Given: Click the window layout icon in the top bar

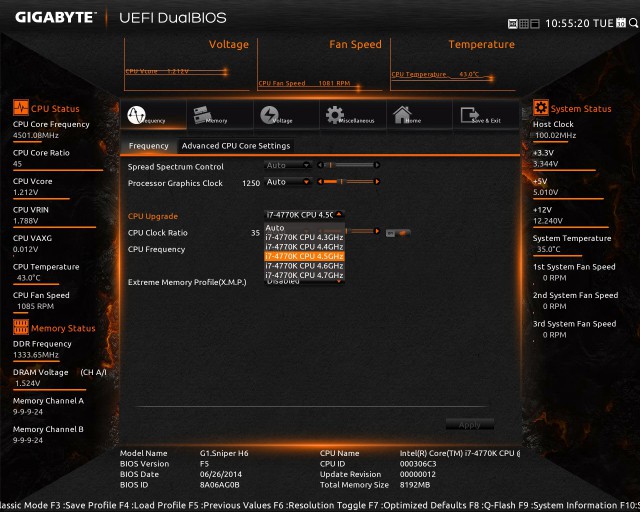Looking at the screenshot, I should pos(535,24).
